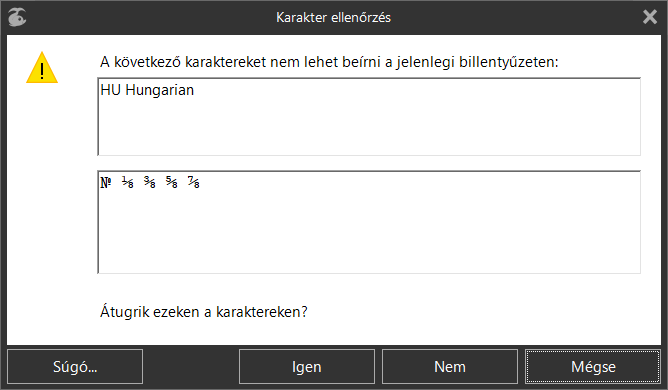Image resolution: width=668 pixels, height=390 pixels.
Task: Click the application logo in the title bar
Action: click(17, 17)
